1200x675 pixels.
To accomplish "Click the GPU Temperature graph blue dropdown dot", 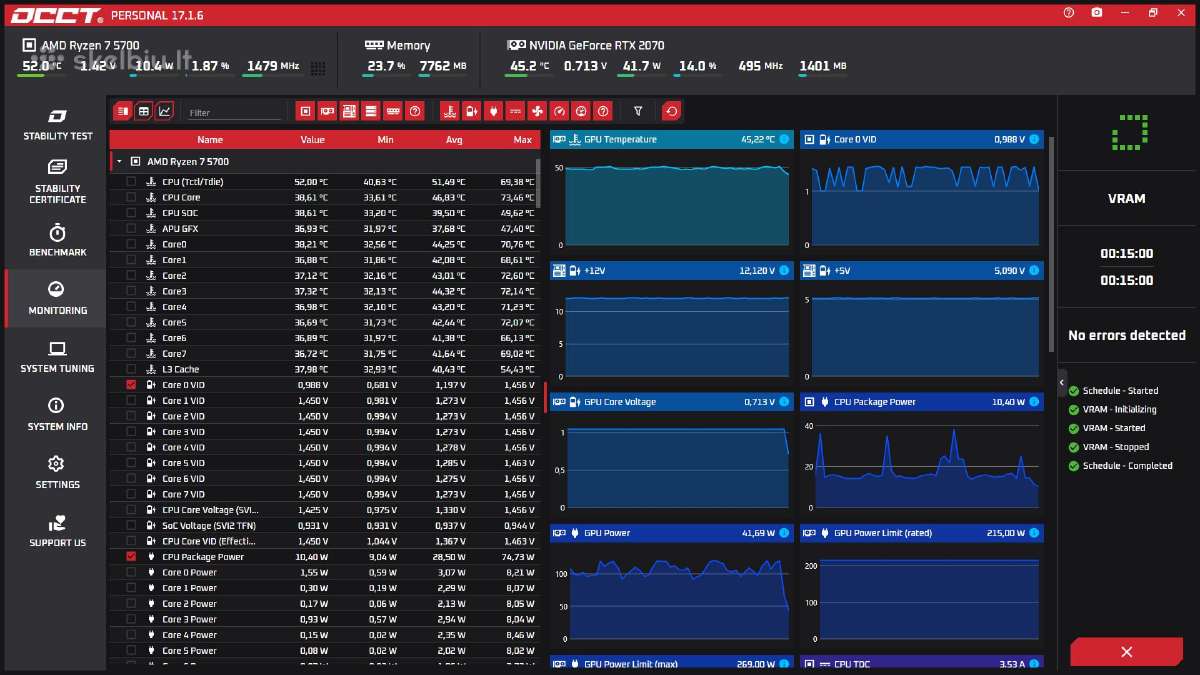I will click(783, 140).
